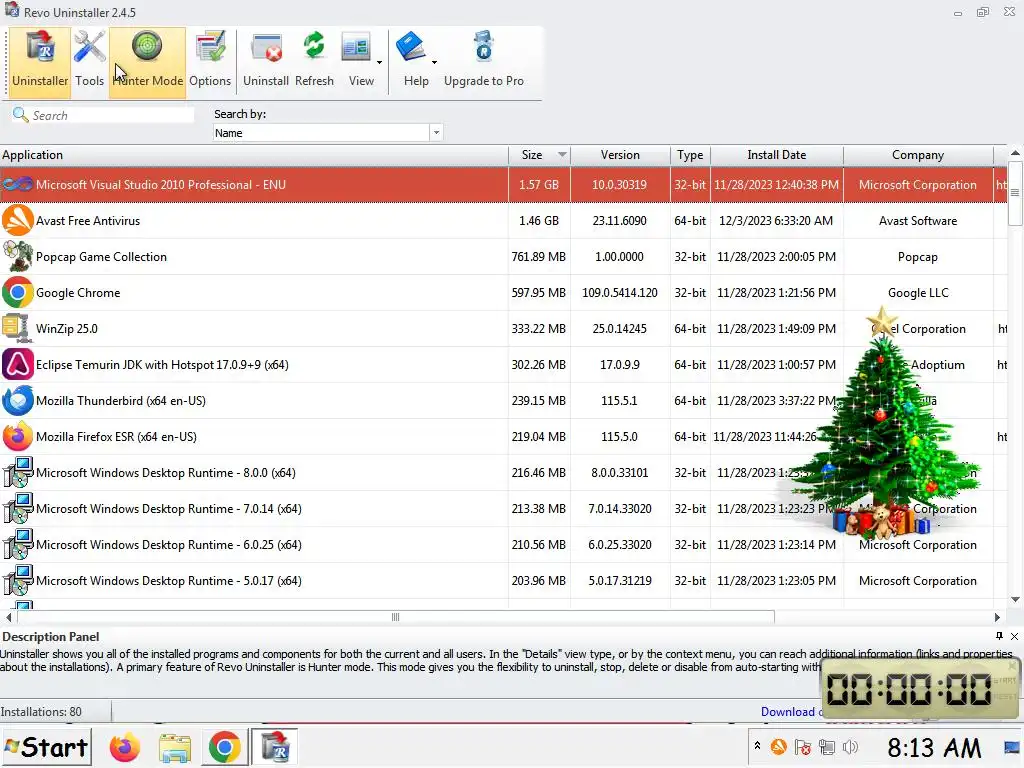The width and height of the screenshot is (1024, 768).
Task: Sort by the Application column header
Action: (x=254, y=155)
